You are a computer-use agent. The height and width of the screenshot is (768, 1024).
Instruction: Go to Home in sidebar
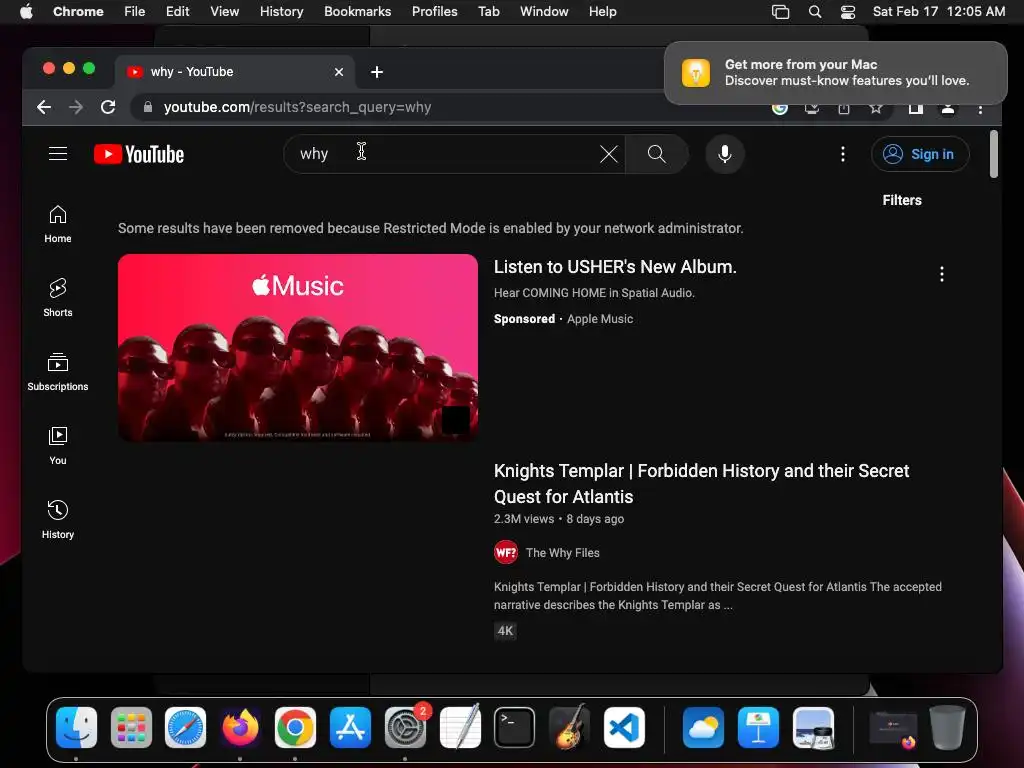(57, 224)
